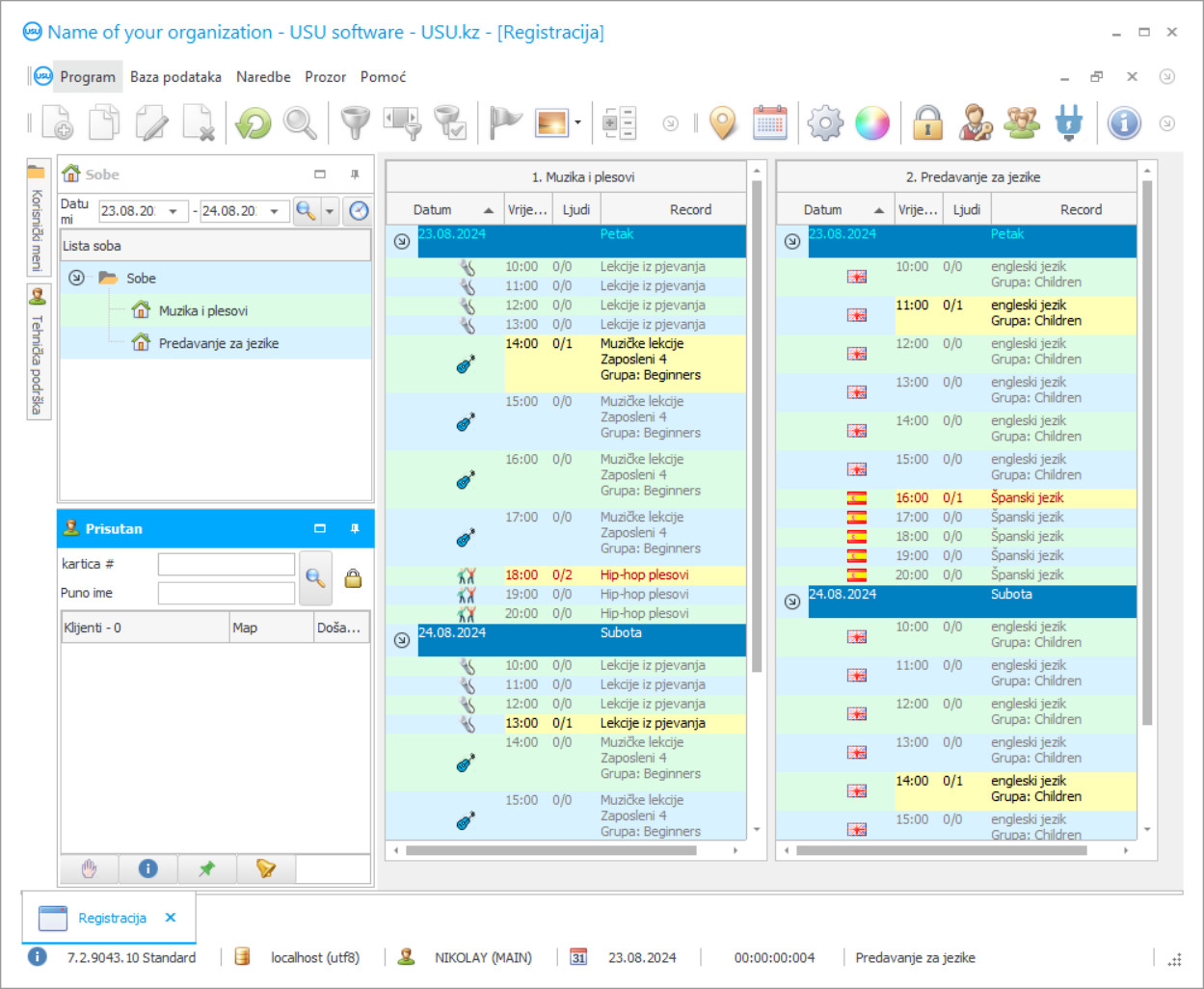Viewport: 1204px width, 989px height.
Task: Open dropdown arrow next to date search
Action: click(x=330, y=211)
